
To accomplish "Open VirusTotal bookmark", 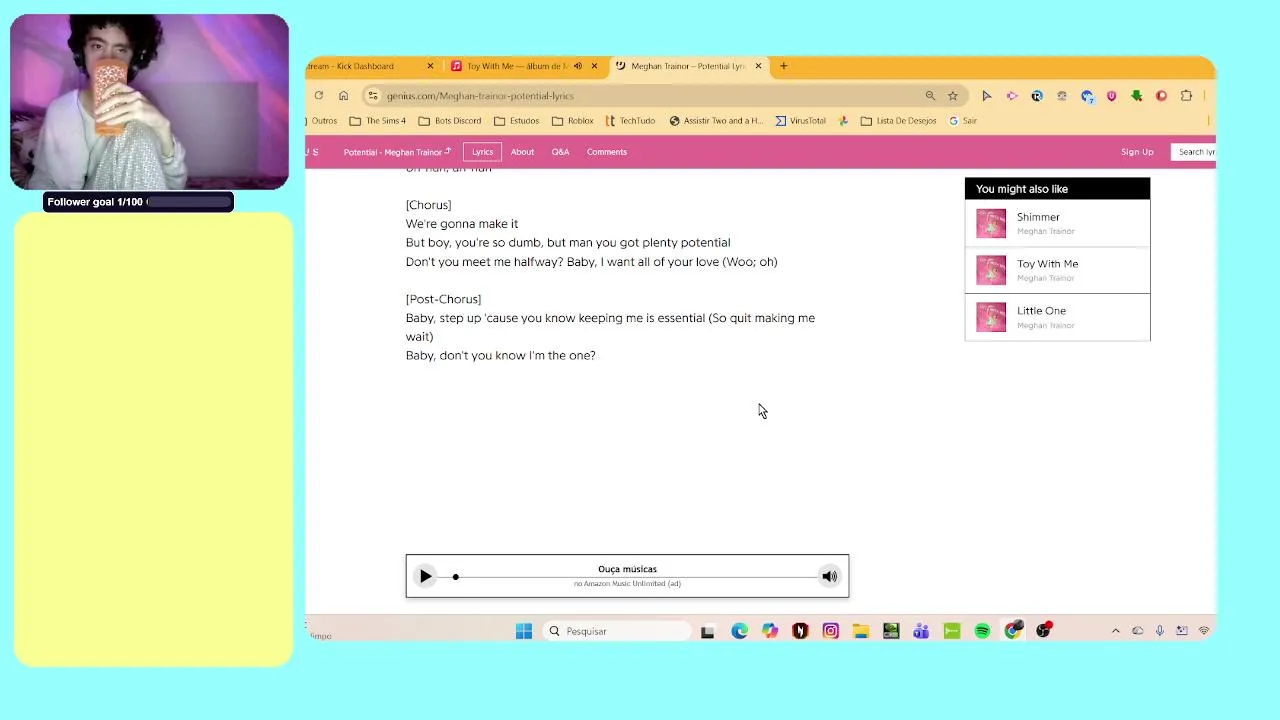I will (800, 121).
